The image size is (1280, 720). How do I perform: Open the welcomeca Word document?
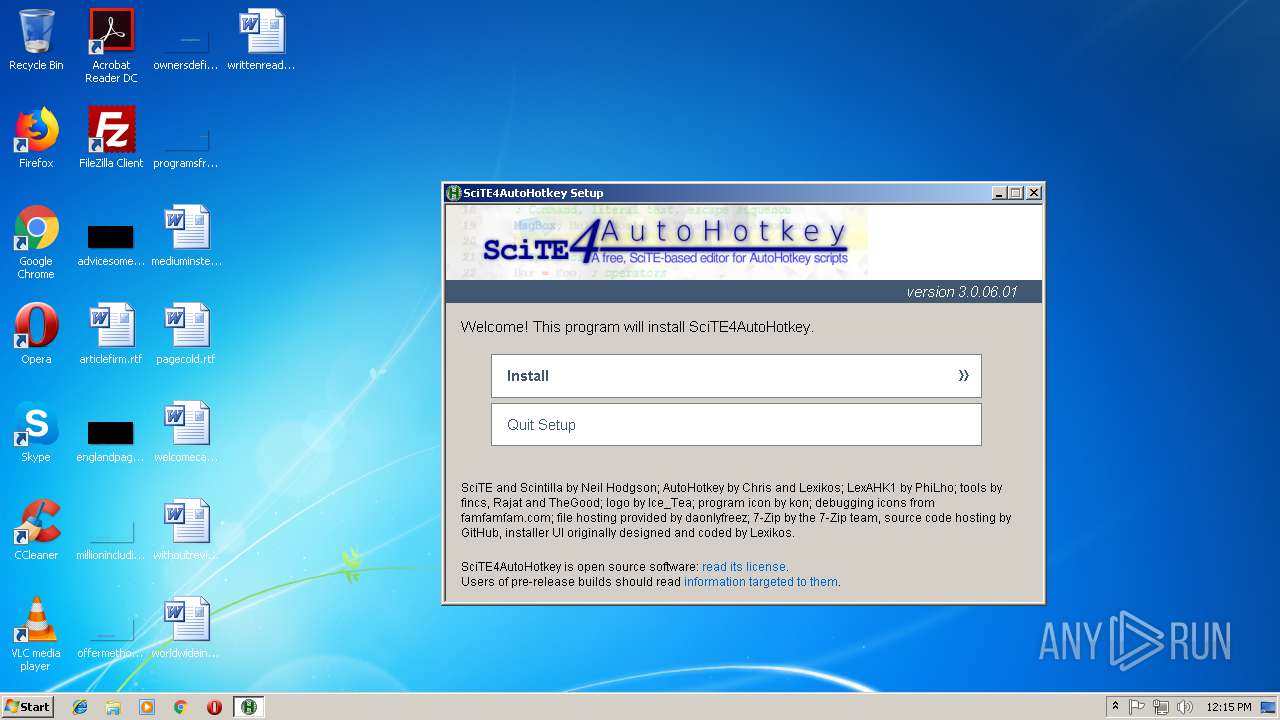point(186,432)
